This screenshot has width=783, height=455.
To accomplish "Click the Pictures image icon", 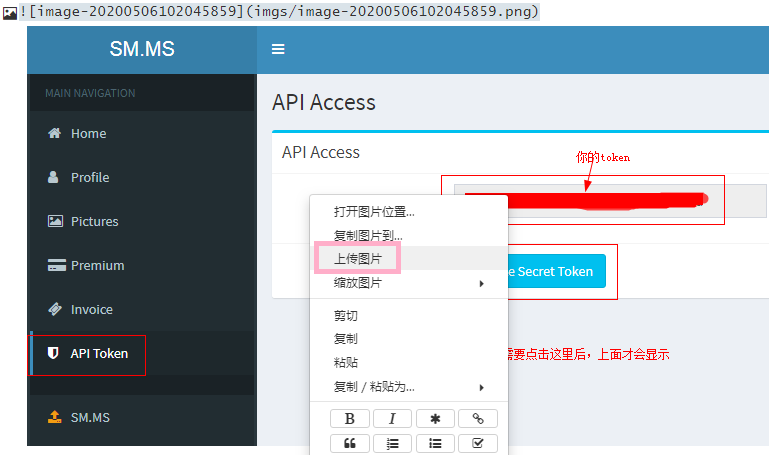I will 55,221.
